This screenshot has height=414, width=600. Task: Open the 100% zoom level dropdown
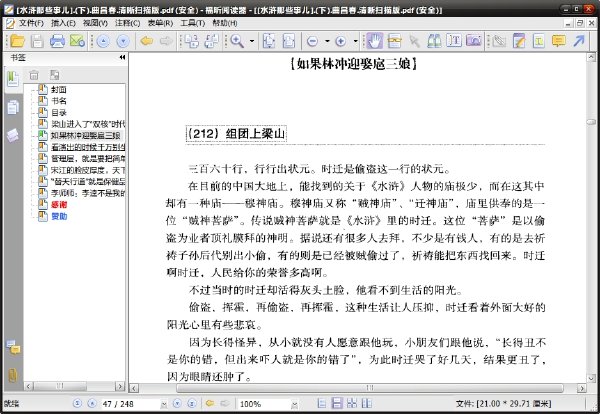[294, 404]
